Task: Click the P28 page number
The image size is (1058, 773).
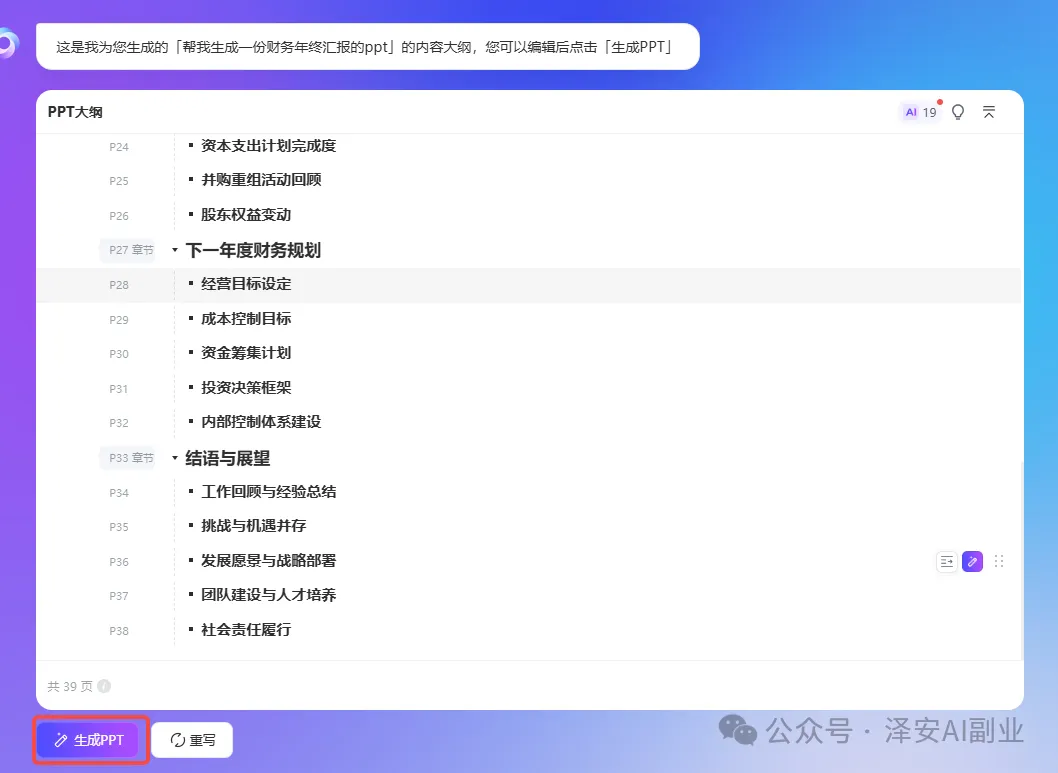Action: click(x=119, y=285)
